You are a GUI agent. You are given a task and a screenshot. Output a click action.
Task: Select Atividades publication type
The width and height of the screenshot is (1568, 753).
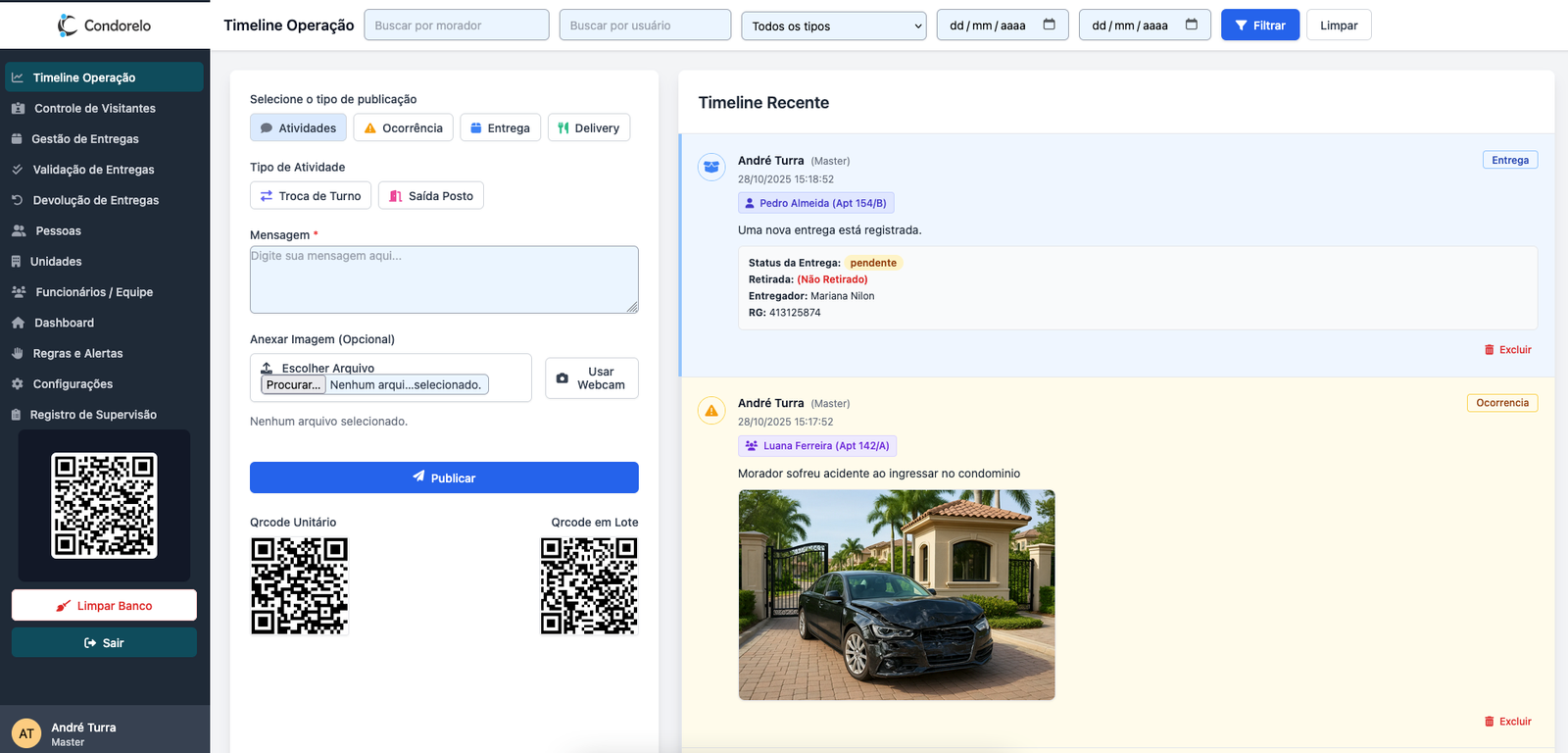(x=298, y=128)
